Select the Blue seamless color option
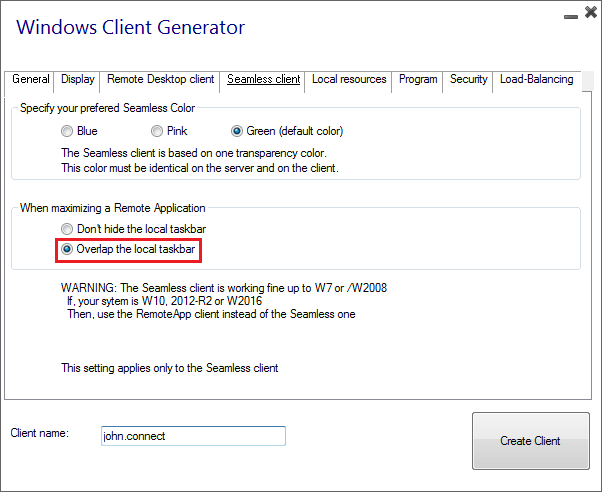This screenshot has width=602, height=492. 79,131
